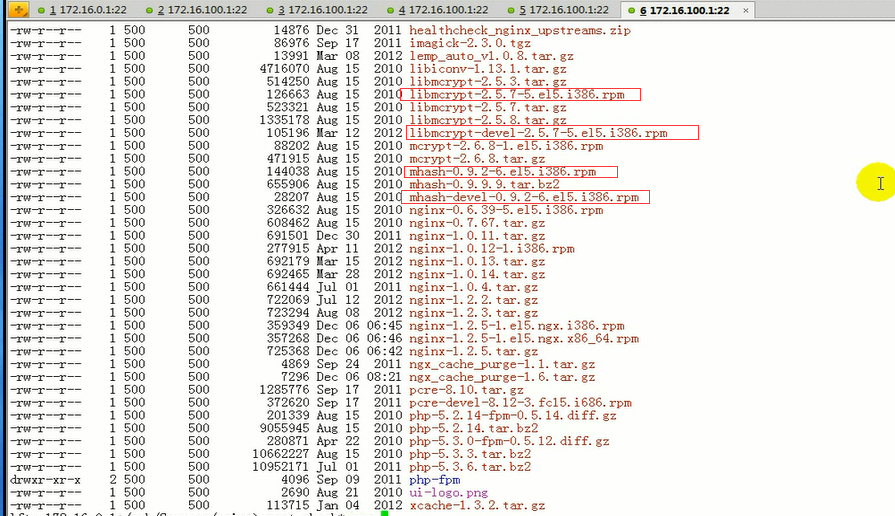The image size is (895, 516).
Task: Click filename xcache-1.3.2.tar.gz
Action: 477,505
